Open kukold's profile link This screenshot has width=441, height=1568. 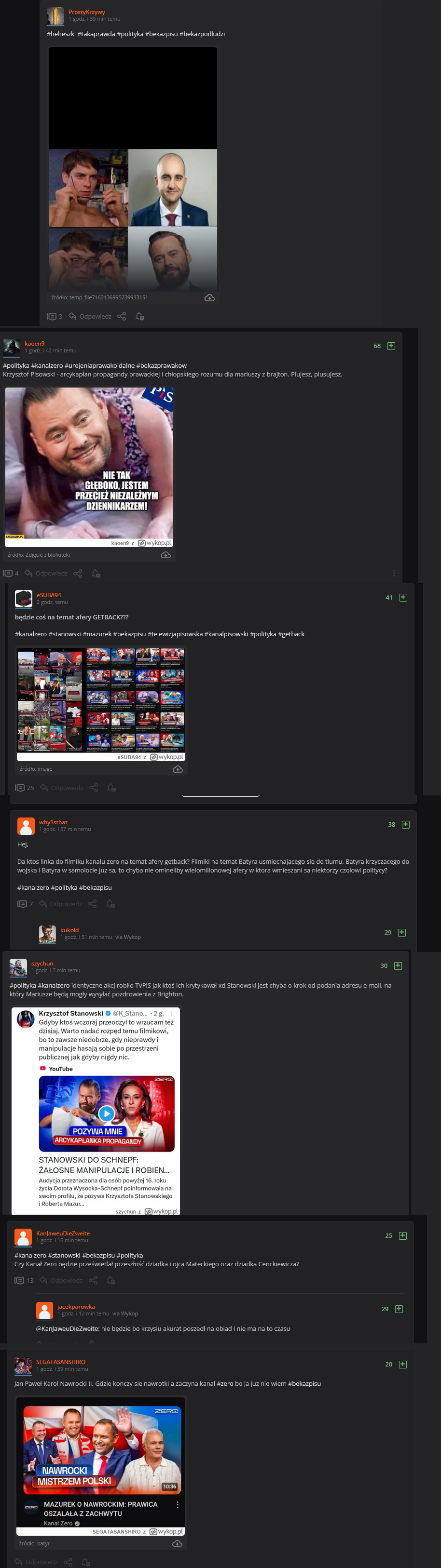[x=69, y=929]
